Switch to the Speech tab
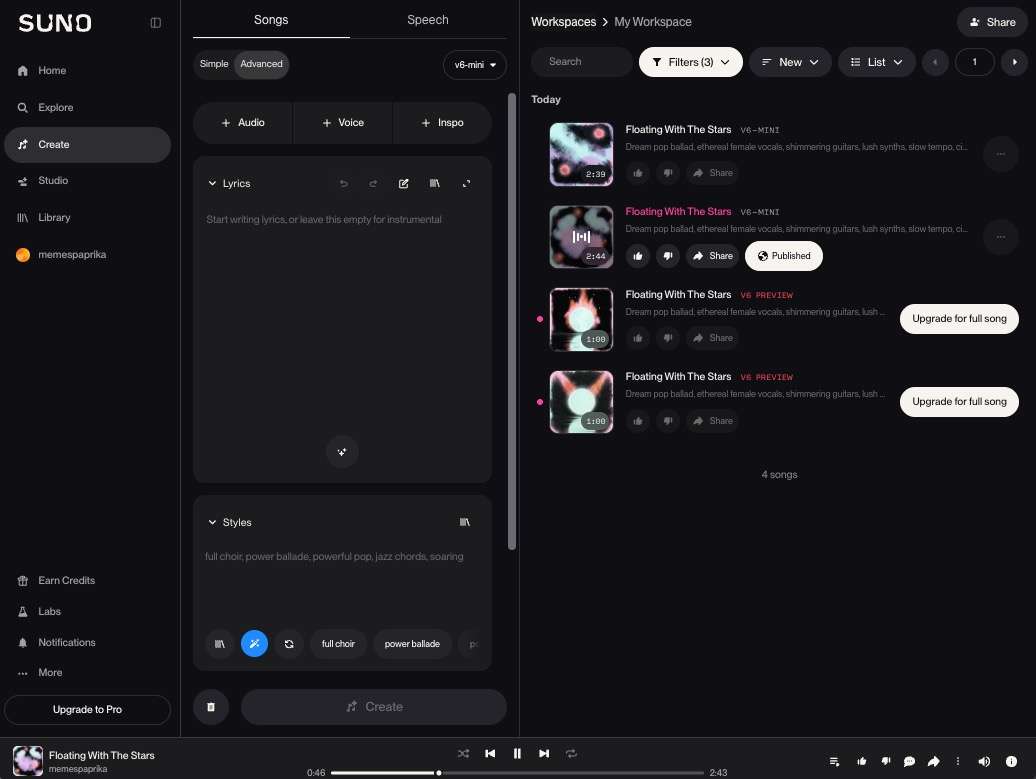 [x=427, y=20]
